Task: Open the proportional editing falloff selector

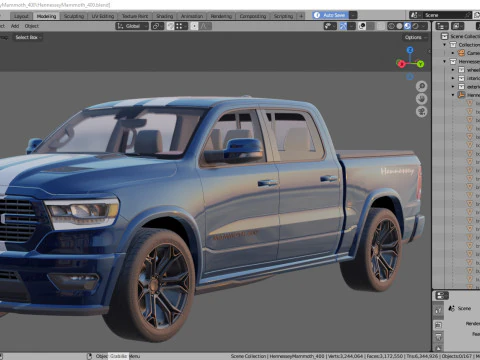Action: 205,26
